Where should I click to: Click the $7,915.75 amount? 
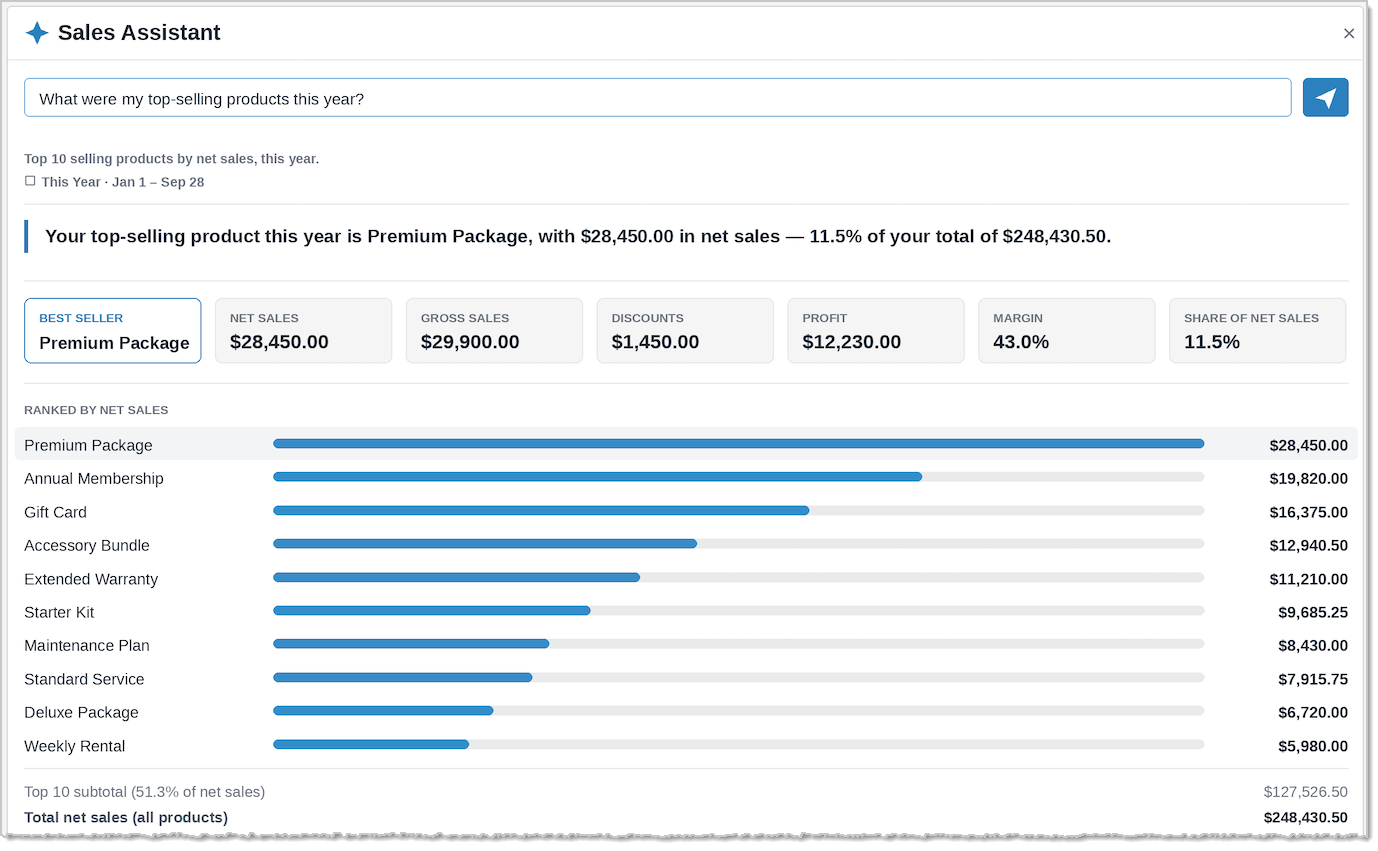tap(1313, 679)
